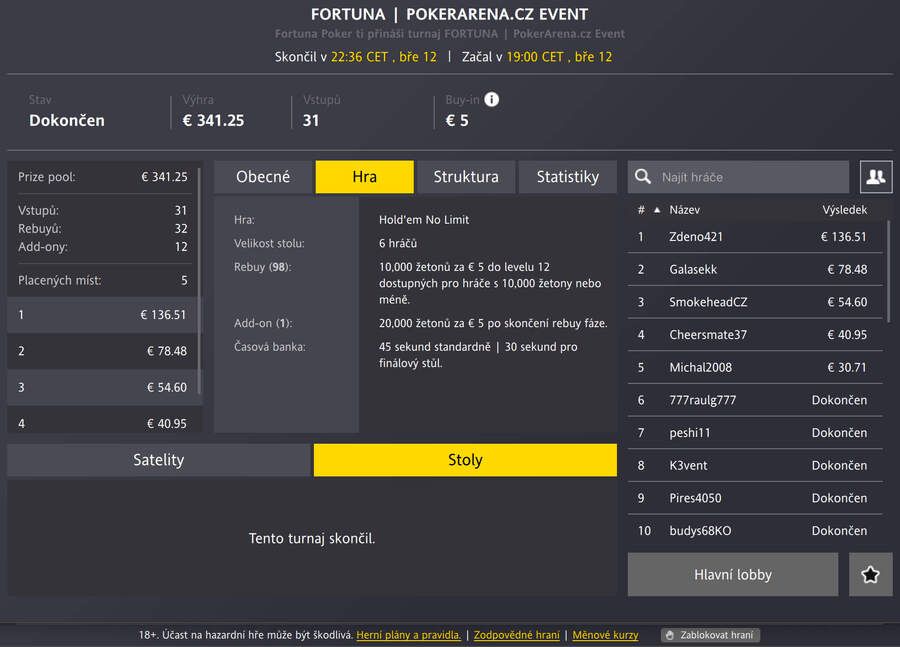900x647 pixels.
Task: Add tournament to favorites with star icon
Action: [x=870, y=574]
